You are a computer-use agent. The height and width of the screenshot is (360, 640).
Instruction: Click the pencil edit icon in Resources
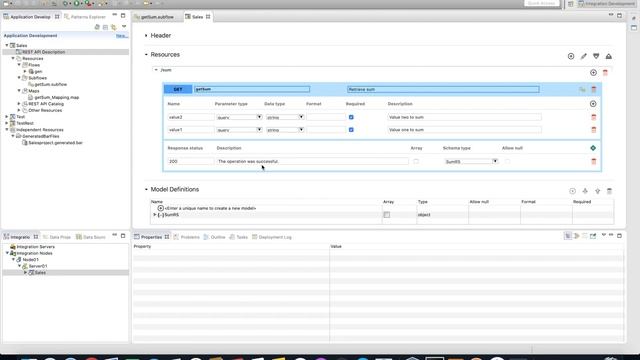[583, 56]
